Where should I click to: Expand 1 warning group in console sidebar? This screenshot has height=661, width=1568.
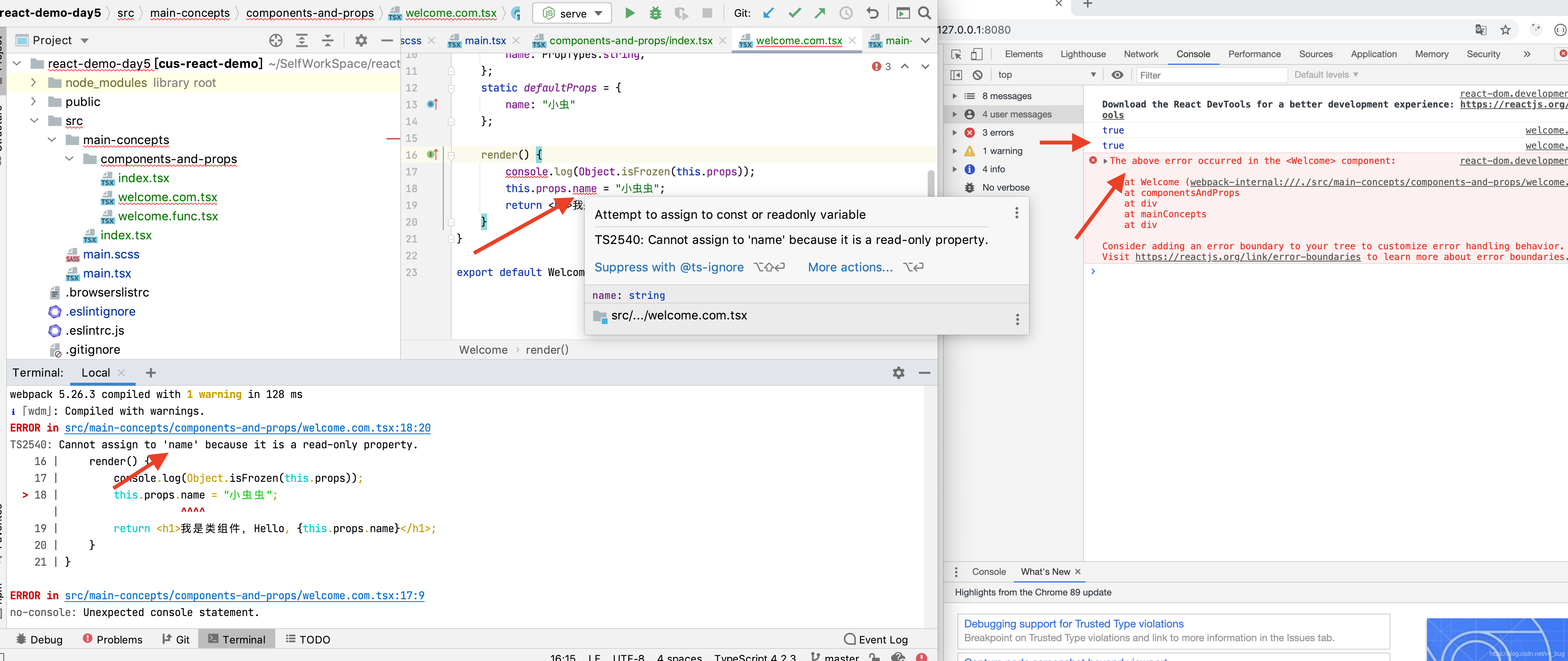[x=954, y=151]
